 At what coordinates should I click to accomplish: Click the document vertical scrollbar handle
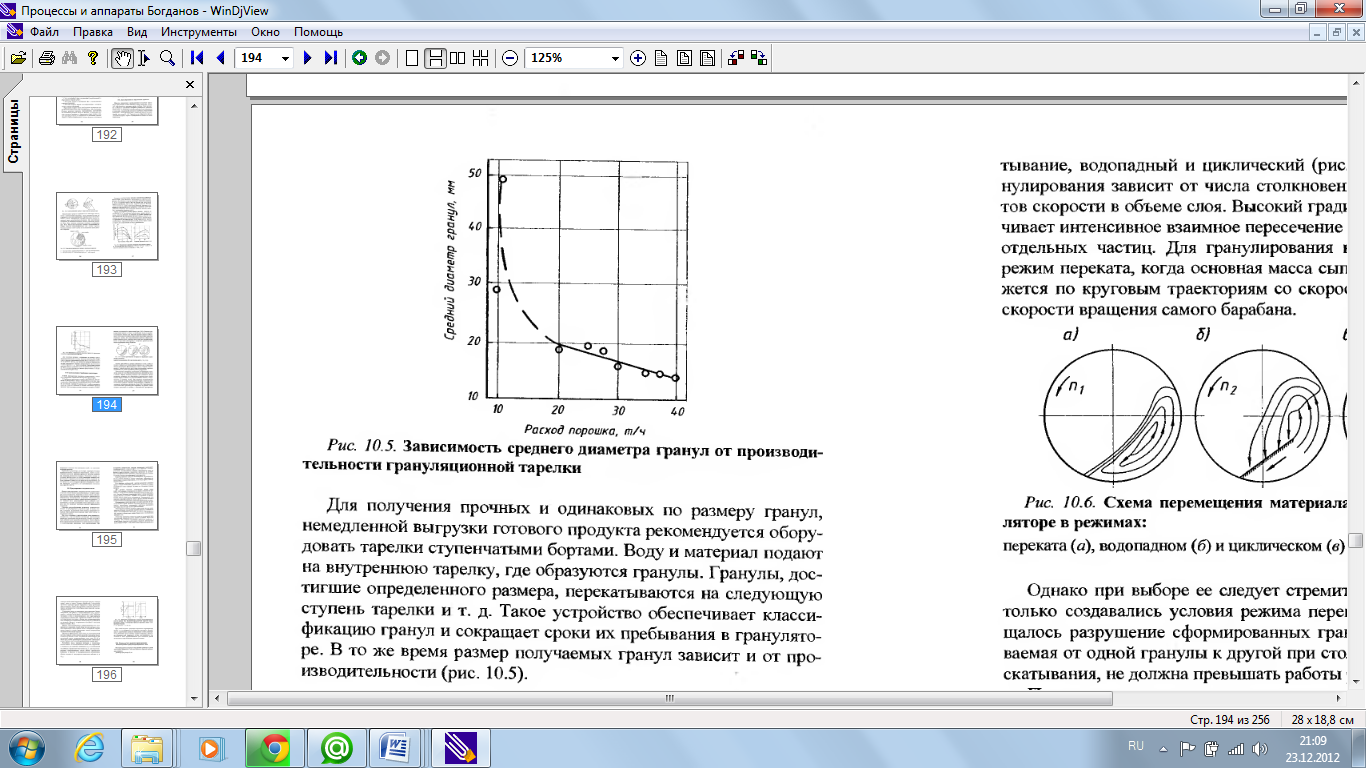[x=1356, y=540]
